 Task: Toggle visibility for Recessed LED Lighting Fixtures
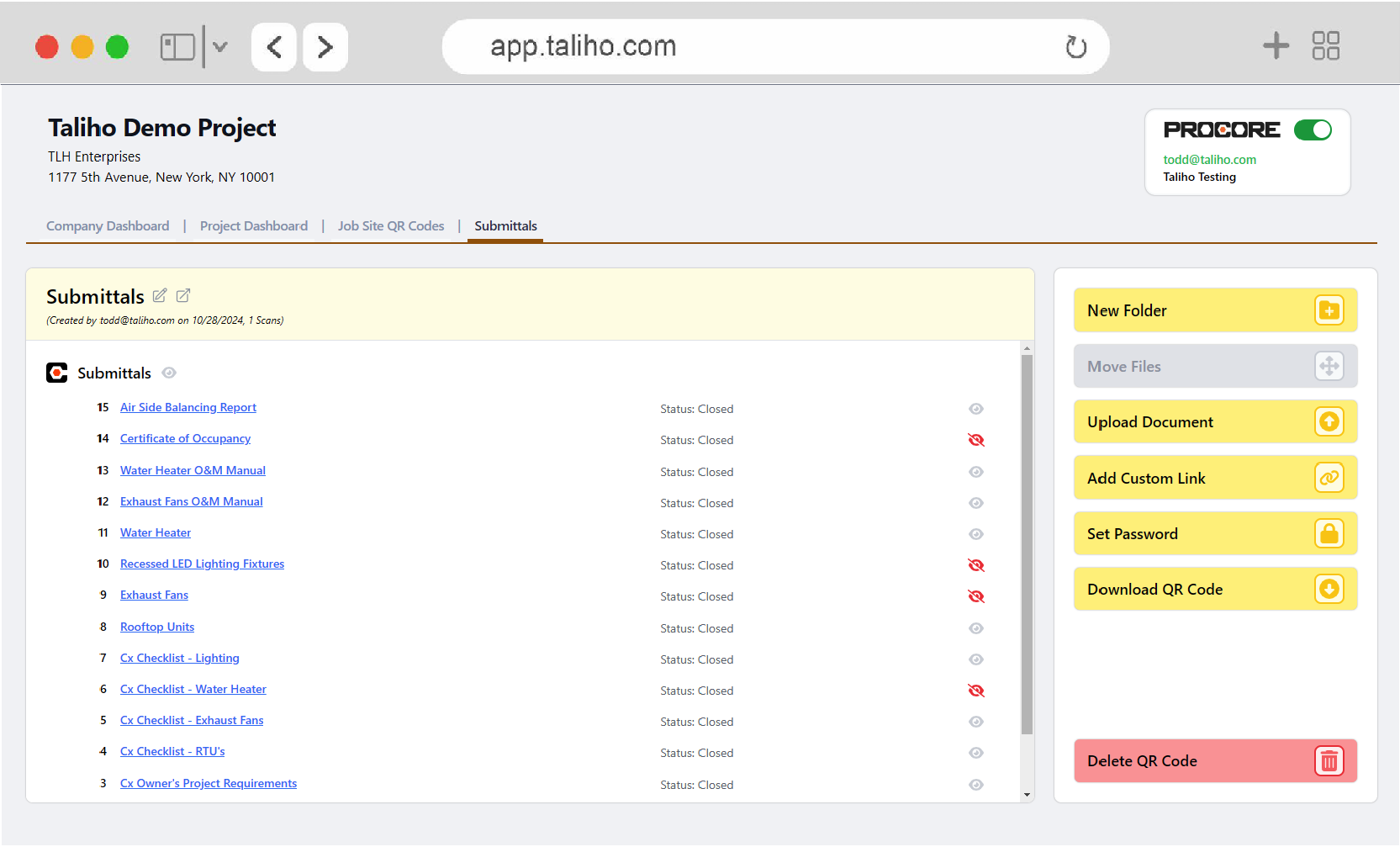[x=975, y=565]
